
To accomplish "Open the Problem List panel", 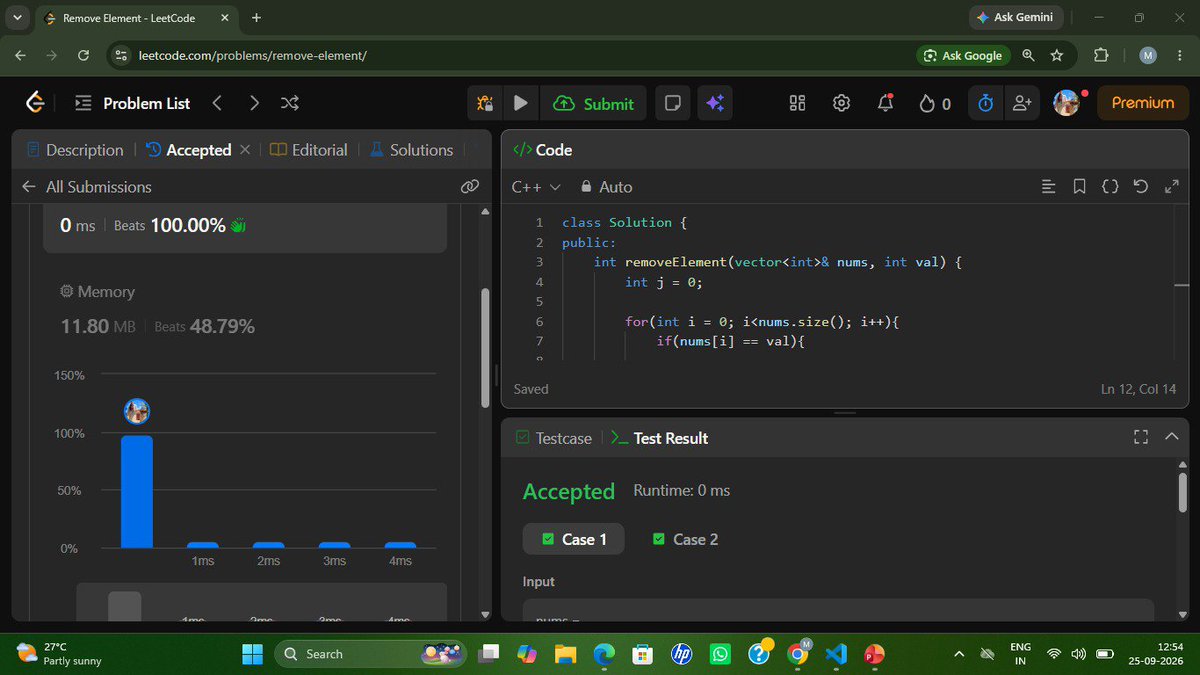I will (x=133, y=103).
